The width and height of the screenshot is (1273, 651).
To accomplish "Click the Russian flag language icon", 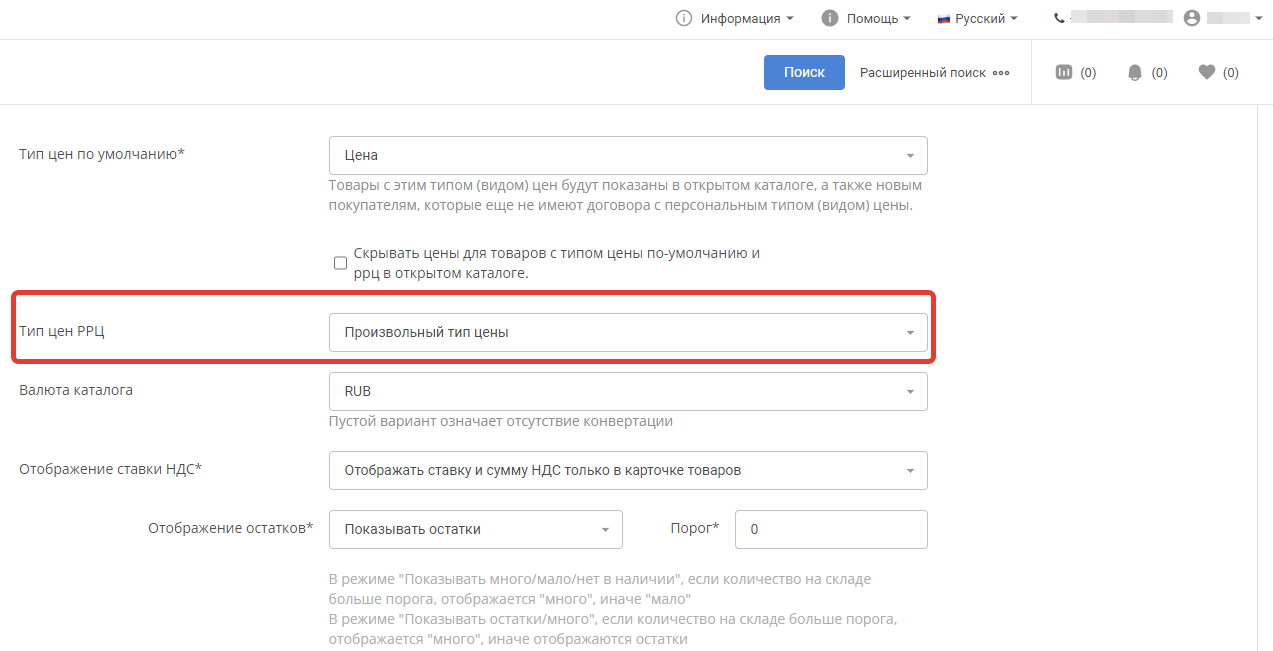I will 943,19.
